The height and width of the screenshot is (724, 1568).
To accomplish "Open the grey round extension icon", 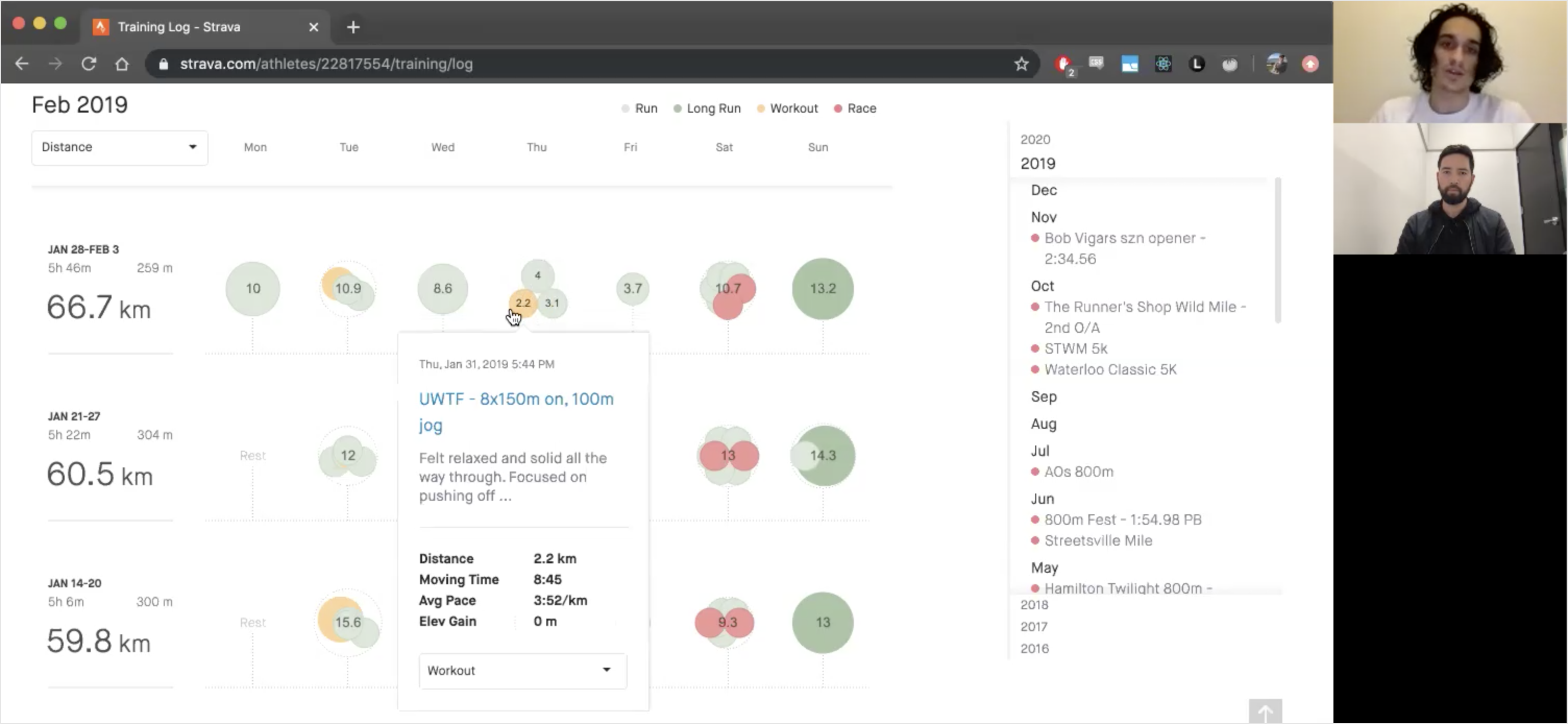I will 1230,64.
